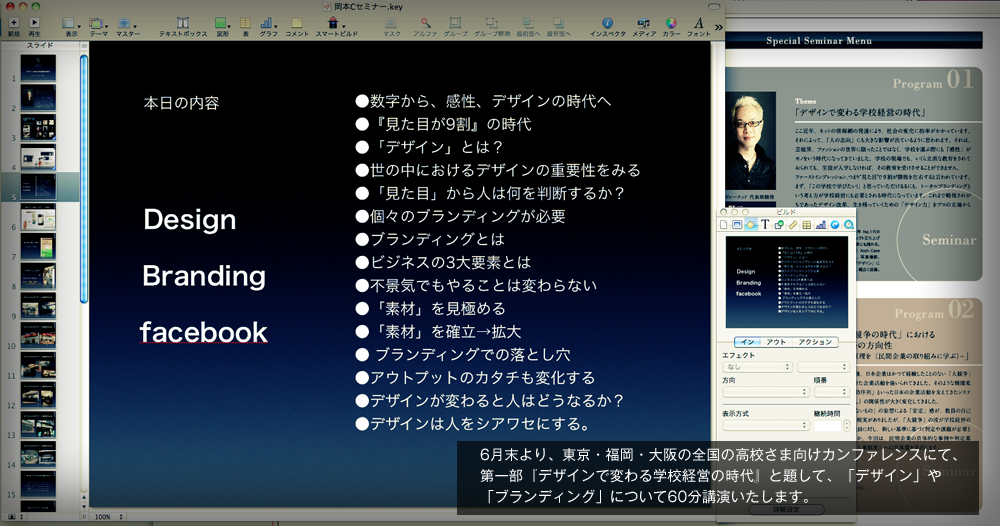
Task: Click 最前面へ bring to front
Action: 527,26
